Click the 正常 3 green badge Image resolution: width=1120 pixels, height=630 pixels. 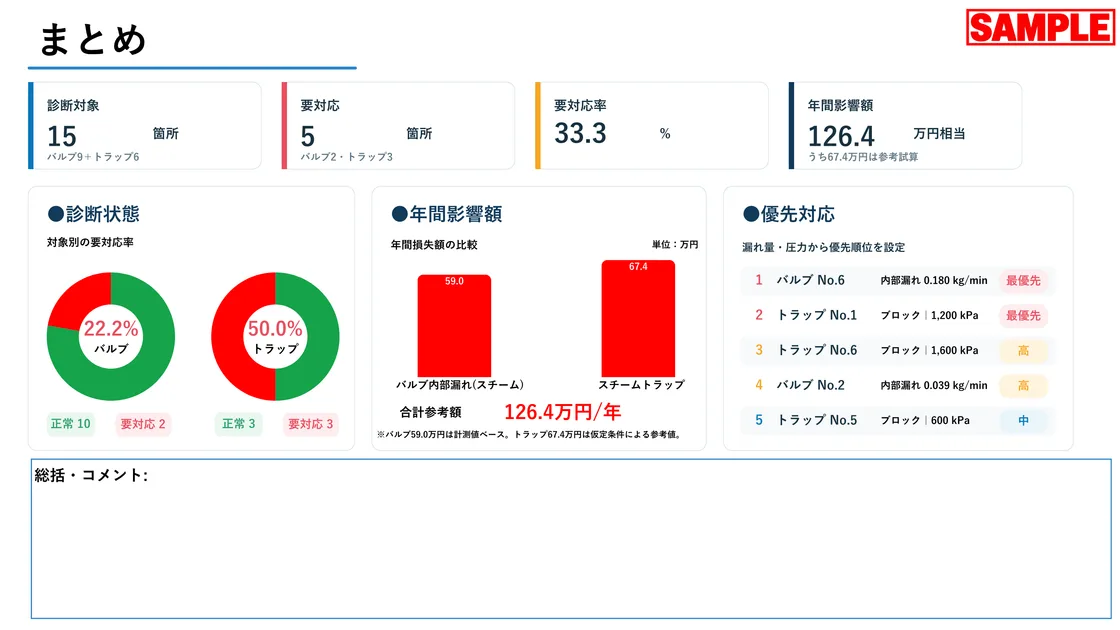[x=239, y=424]
